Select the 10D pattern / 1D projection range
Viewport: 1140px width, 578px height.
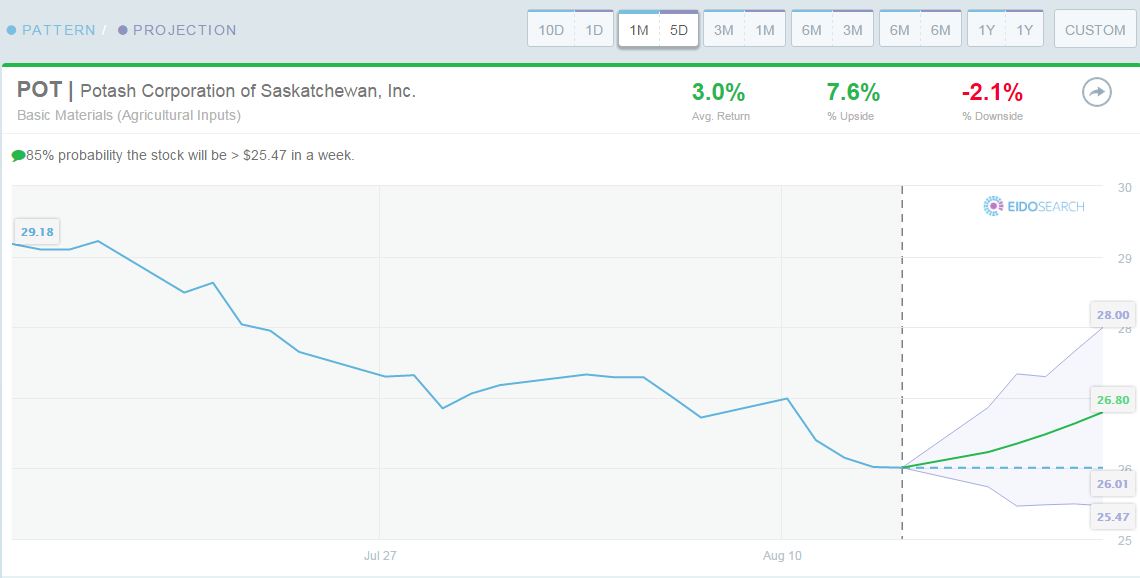point(571,29)
